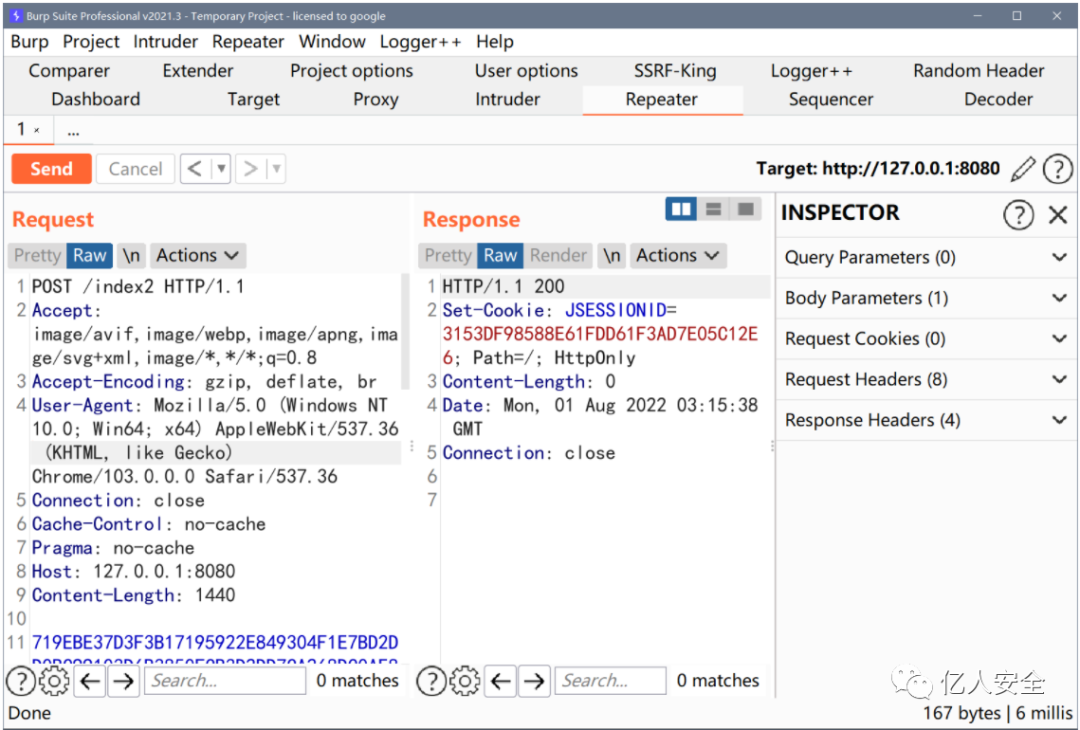Screen dimensions: 1080x730
Task: Open the Help menu
Action: (x=495, y=42)
